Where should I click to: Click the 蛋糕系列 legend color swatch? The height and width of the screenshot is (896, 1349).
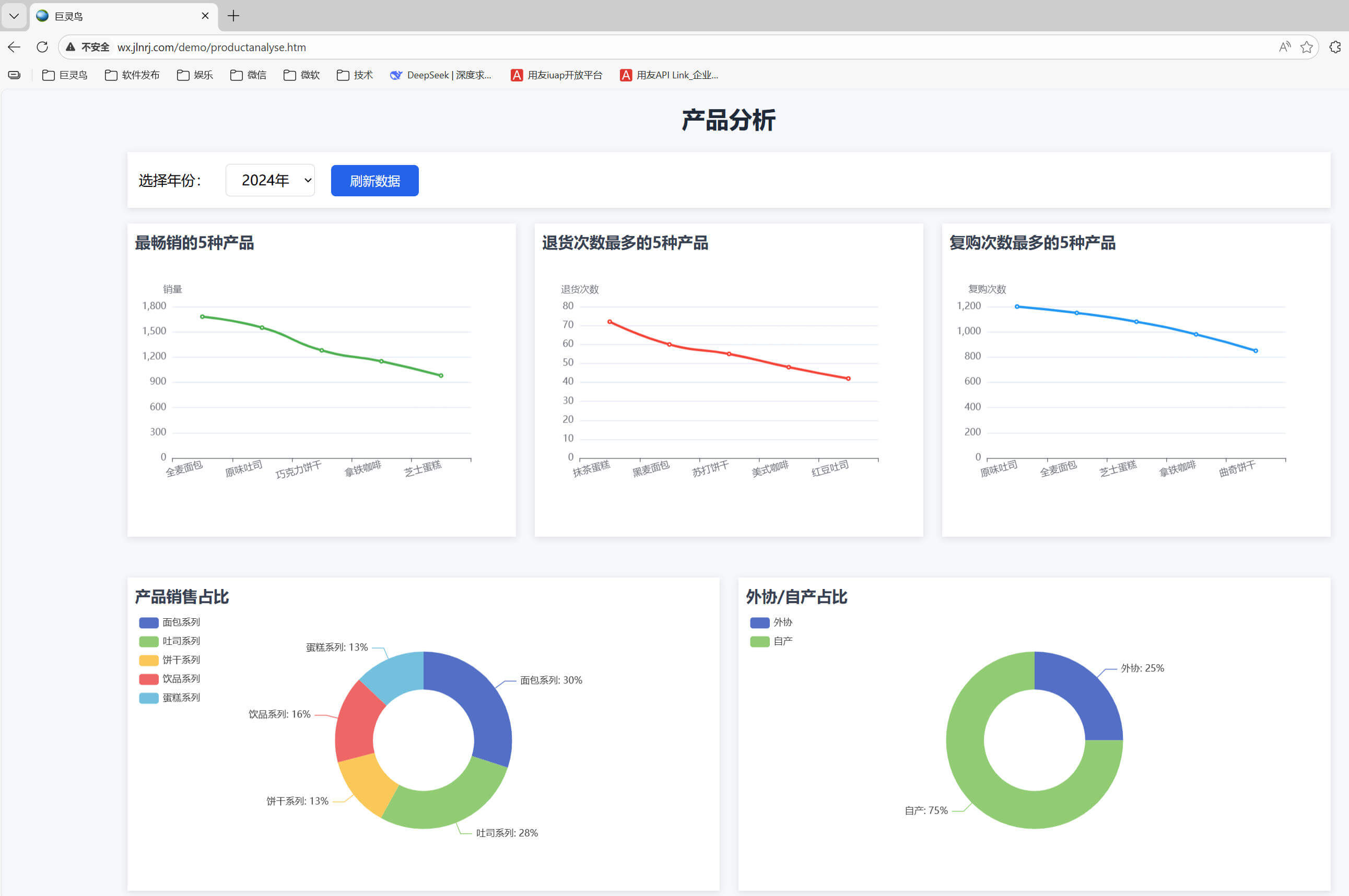(x=149, y=698)
